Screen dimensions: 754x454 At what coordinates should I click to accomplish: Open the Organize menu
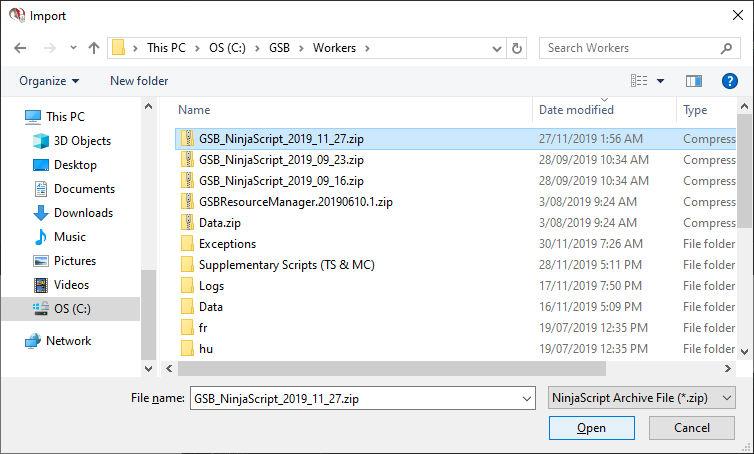(48, 81)
